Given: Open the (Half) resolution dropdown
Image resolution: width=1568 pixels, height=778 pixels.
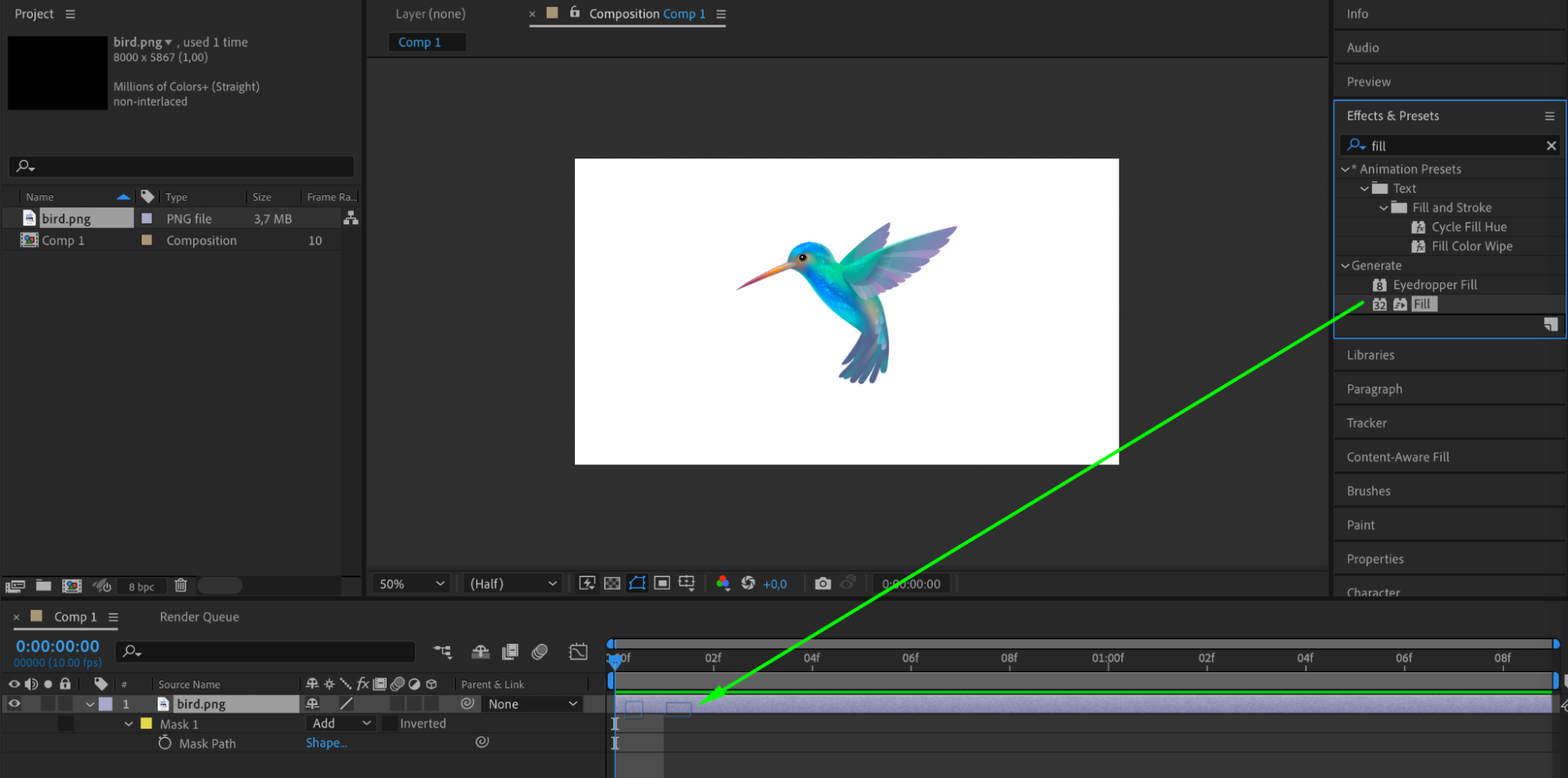Looking at the screenshot, I should coord(512,583).
